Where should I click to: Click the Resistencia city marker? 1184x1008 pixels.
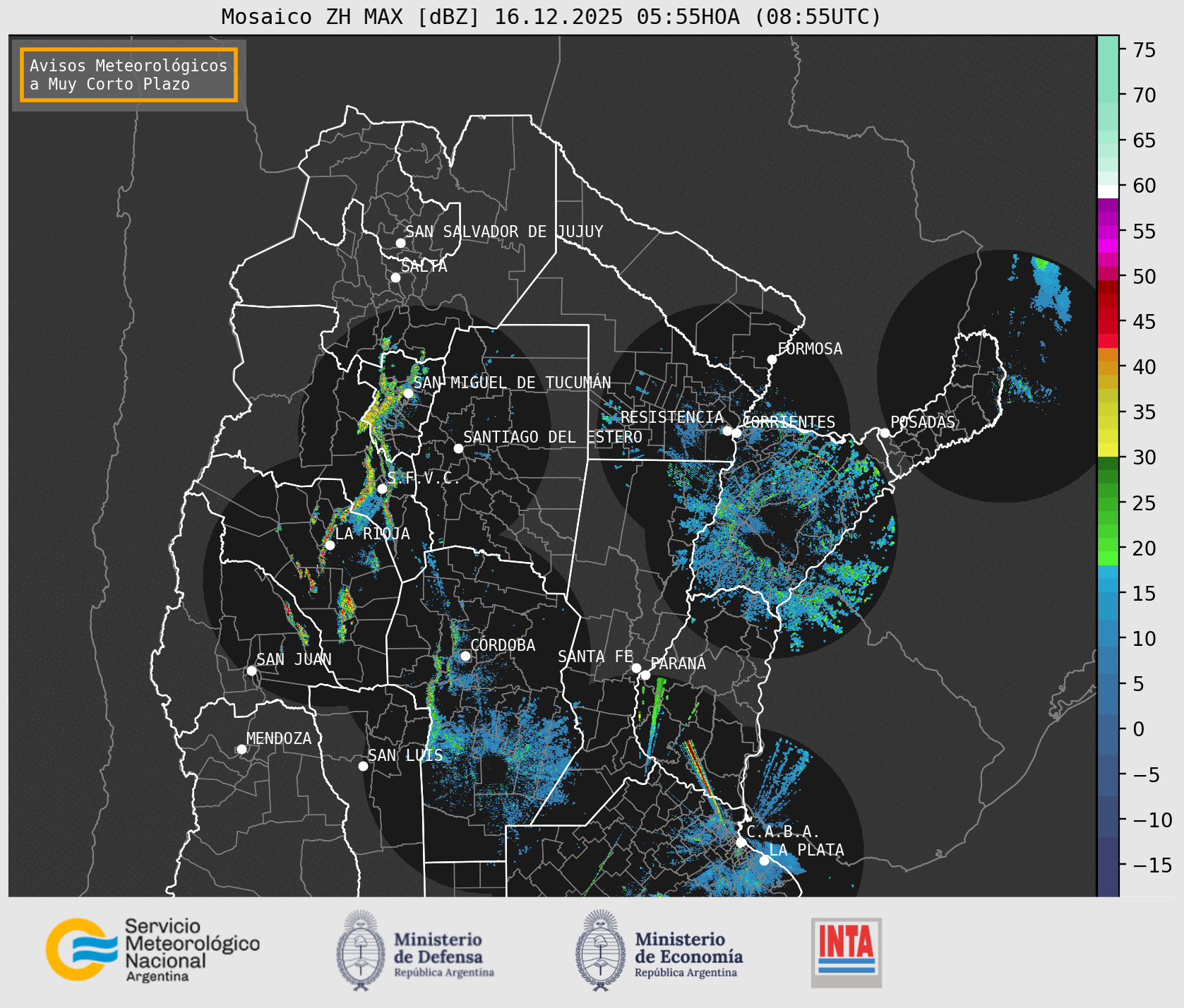727,431
